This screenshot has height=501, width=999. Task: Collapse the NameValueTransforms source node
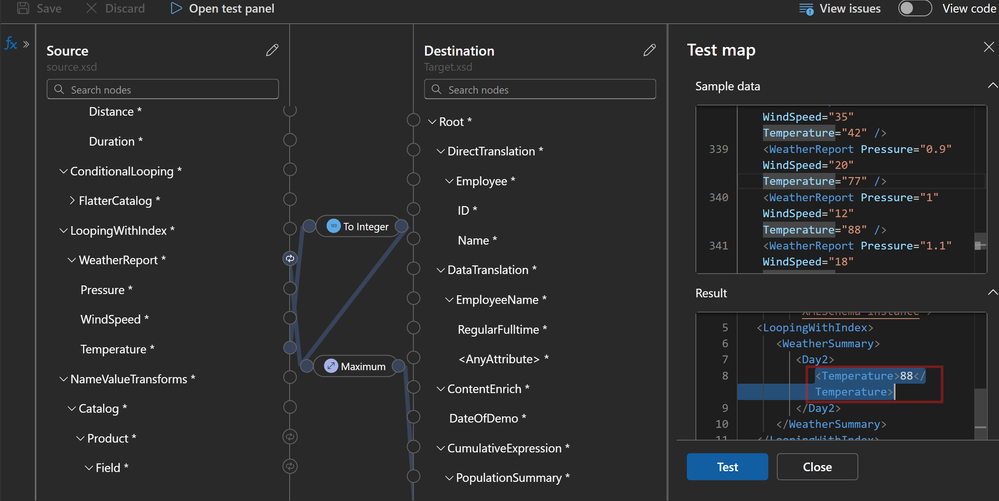pyautogui.click(x=63, y=379)
